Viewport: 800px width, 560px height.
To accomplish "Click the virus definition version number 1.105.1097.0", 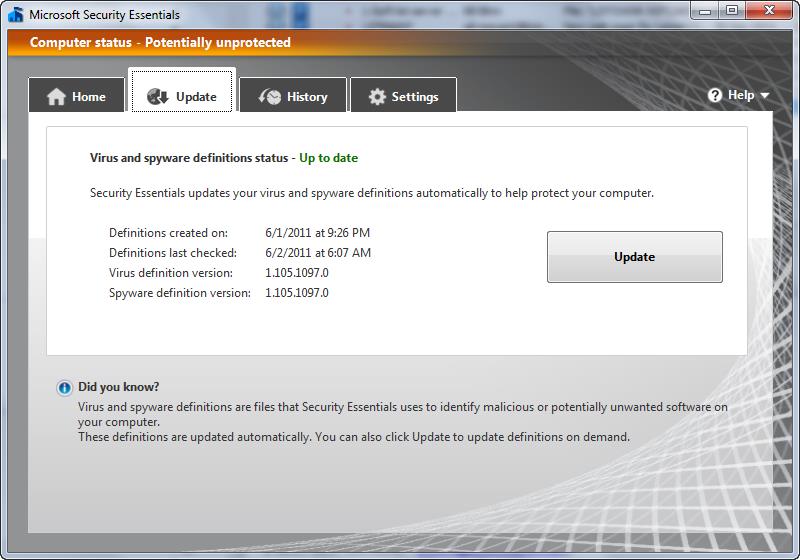I will pyautogui.click(x=297, y=273).
